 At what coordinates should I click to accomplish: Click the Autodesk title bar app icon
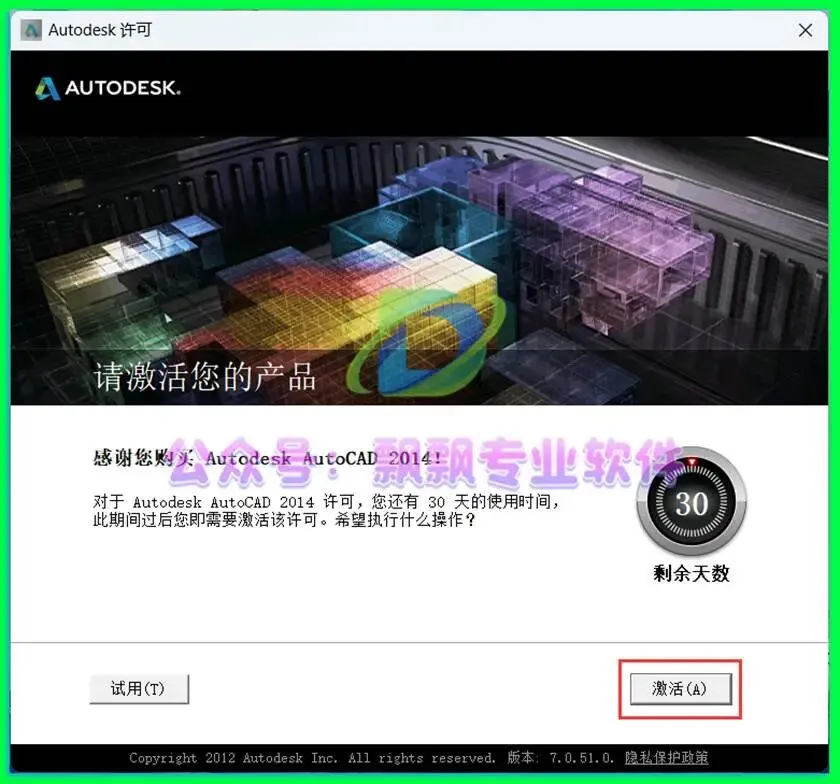[31, 30]
